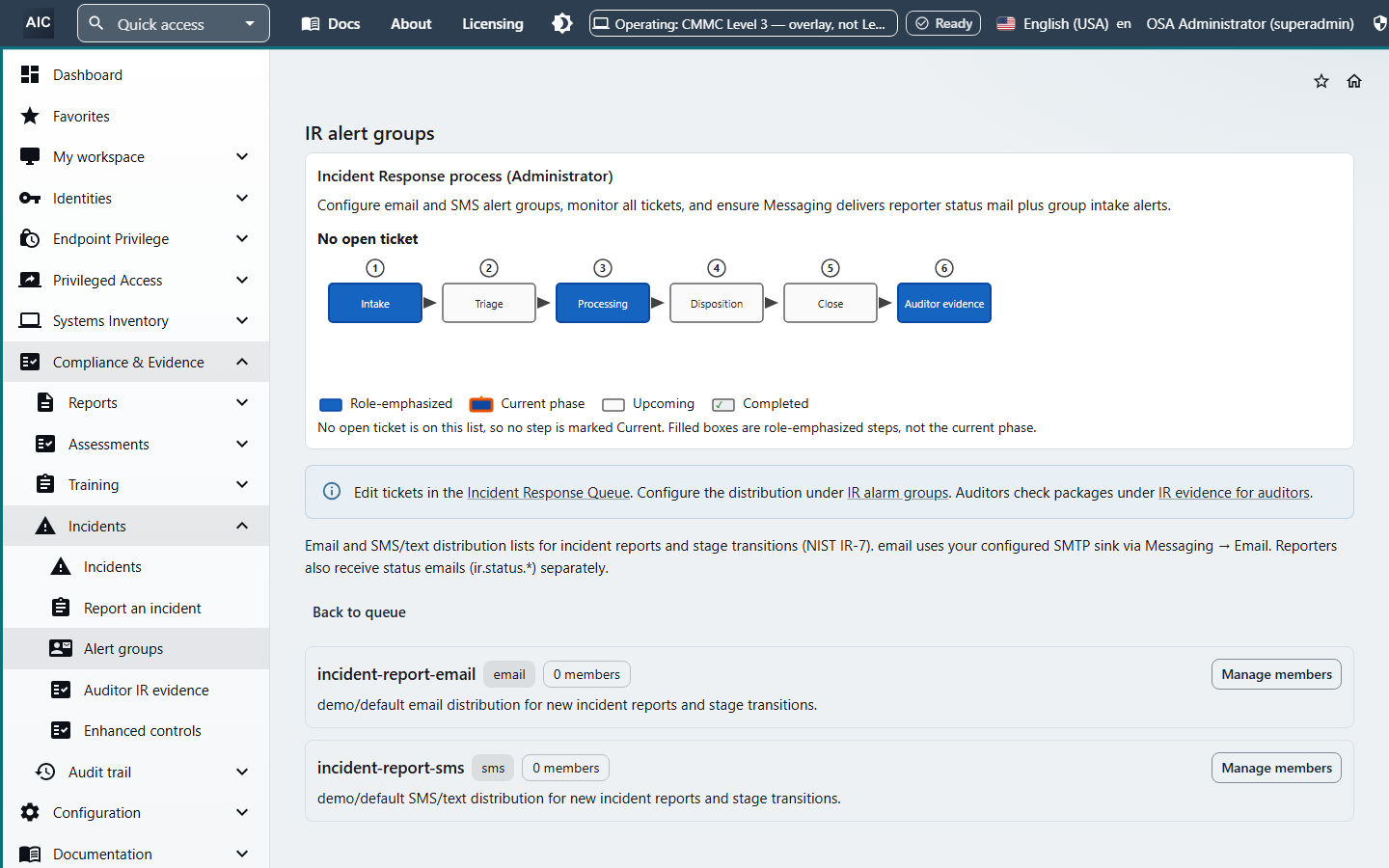Image resolution: width=1389 pixels, height=868 pixels.
Task: Click the Privileged Access icon
Action: click(30, 280)
